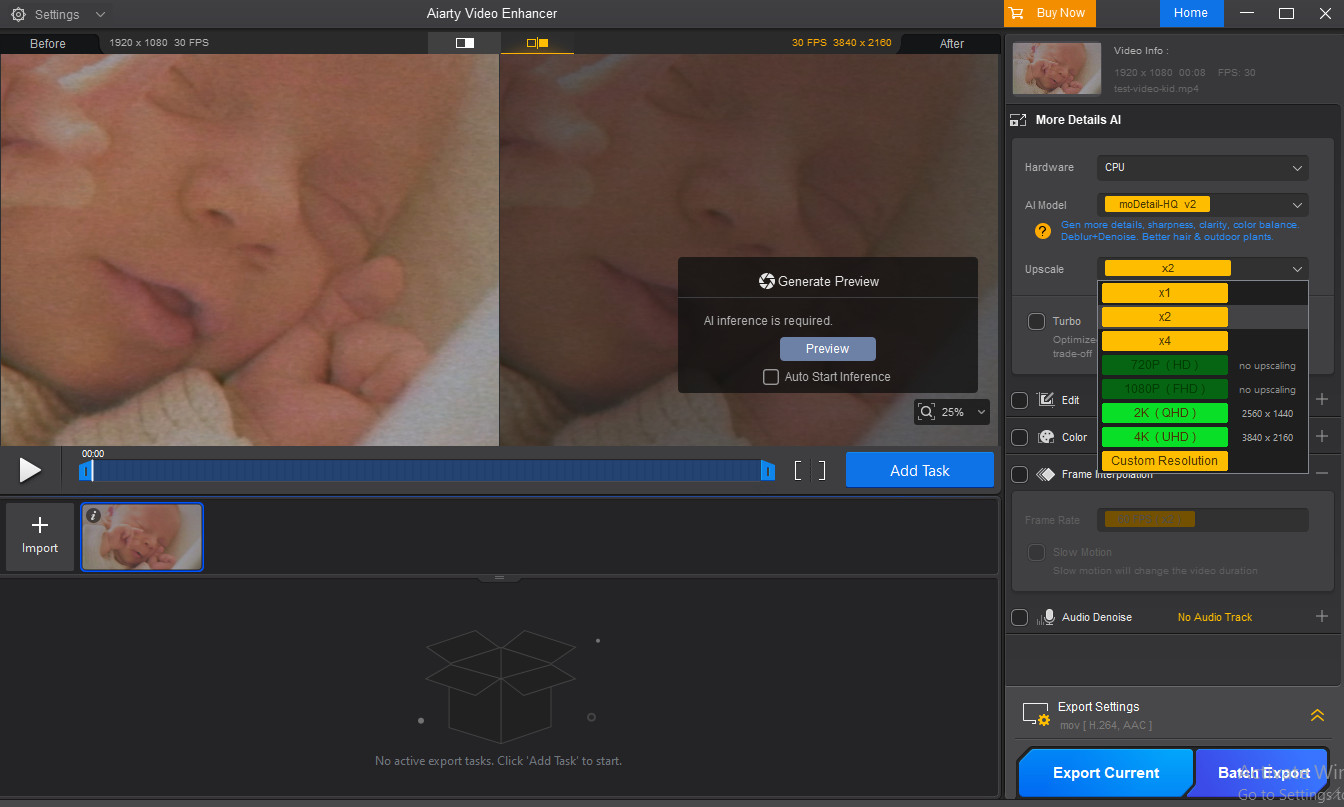The width and height of the screenshot is (1344, 807).
Task: Go to the Home tab
Action: coord(1191,13)
